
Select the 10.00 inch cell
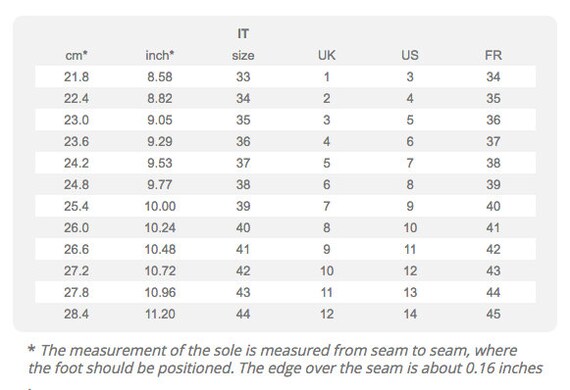(x=160, y=206)
